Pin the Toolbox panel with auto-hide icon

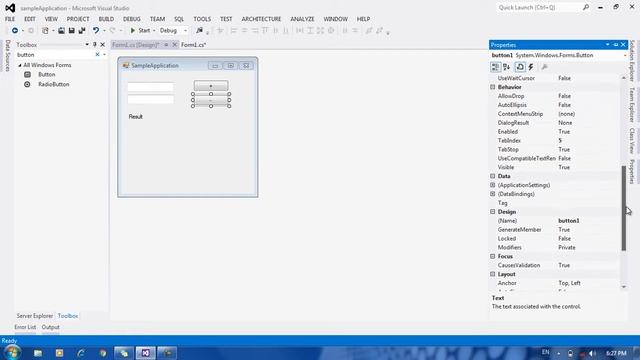(x=95, y=44)
